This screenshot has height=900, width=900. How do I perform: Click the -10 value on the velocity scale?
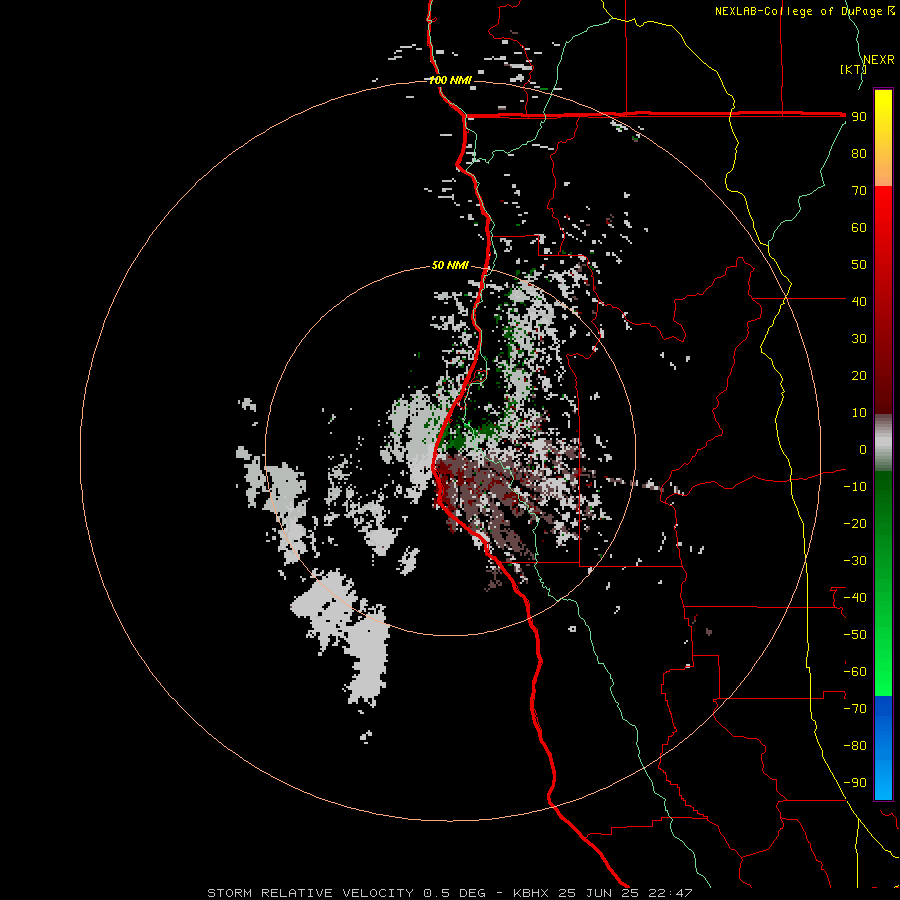(x=855, y=487)
